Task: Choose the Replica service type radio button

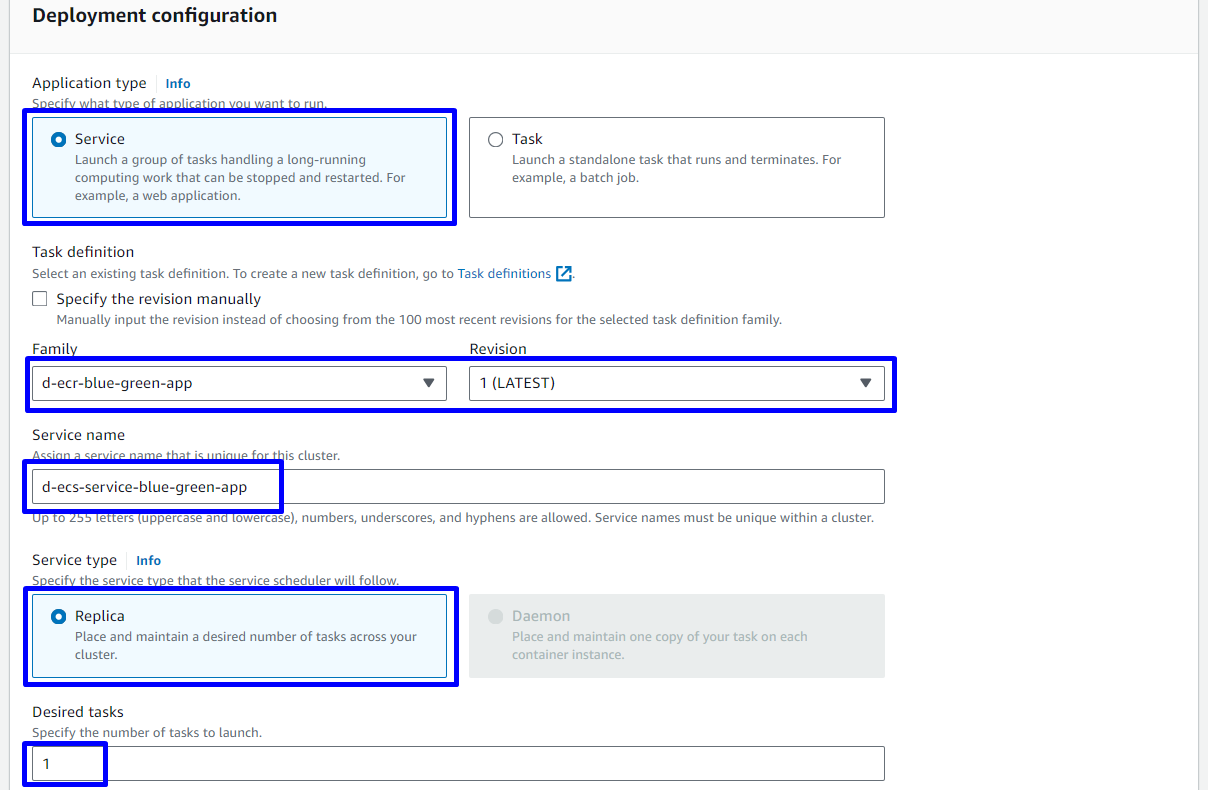Action: (x=59, y=617)
